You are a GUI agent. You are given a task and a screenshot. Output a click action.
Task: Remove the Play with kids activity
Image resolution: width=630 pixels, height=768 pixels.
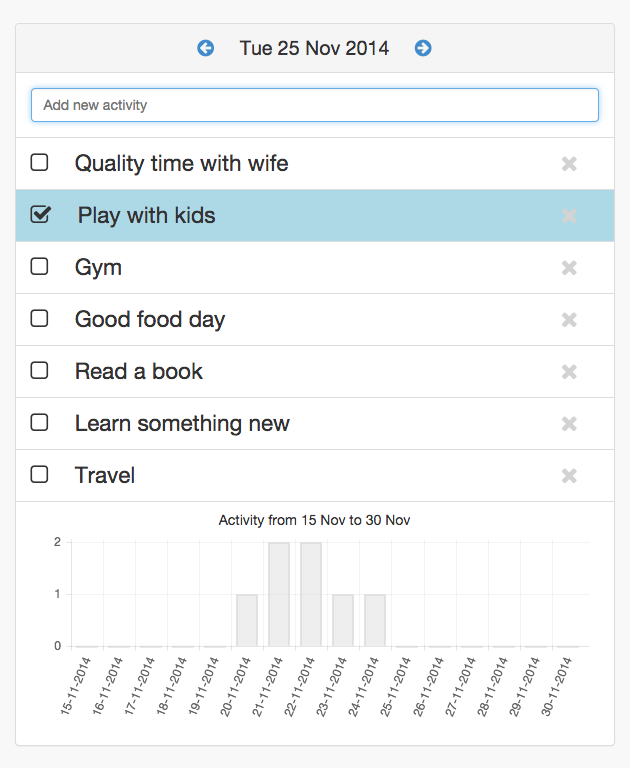pyautogui.click(x=569, y=216)
